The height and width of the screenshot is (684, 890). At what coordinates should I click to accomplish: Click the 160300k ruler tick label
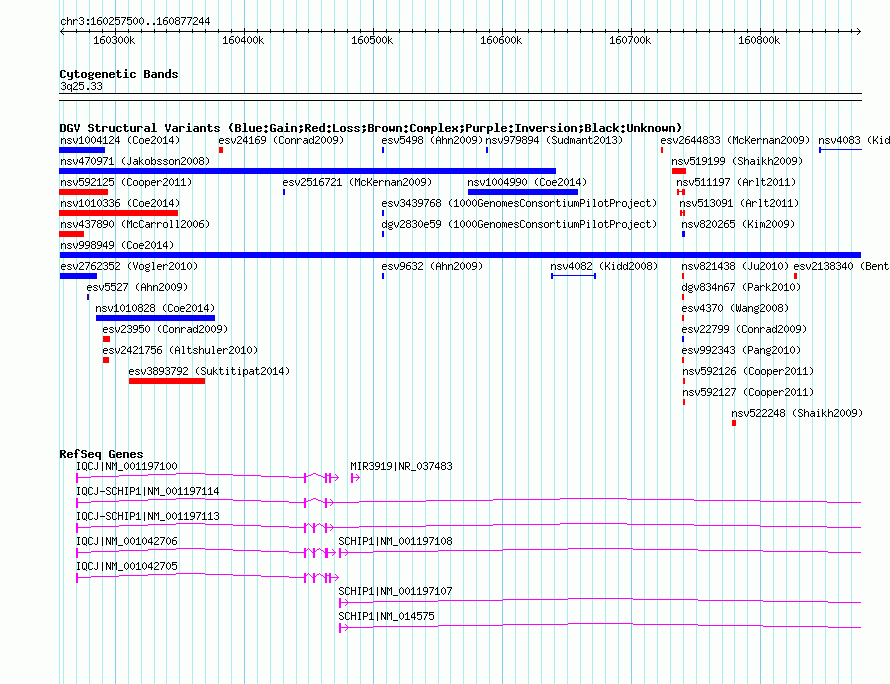[114, 40]
